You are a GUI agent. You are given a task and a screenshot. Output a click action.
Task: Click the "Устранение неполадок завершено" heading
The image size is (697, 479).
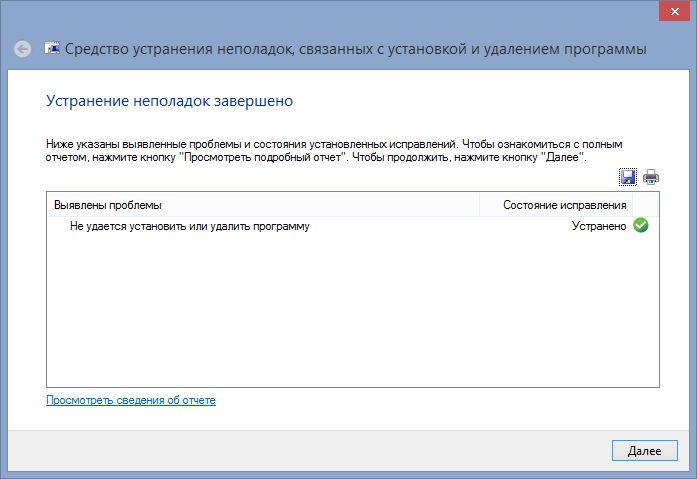pos(169,101)
